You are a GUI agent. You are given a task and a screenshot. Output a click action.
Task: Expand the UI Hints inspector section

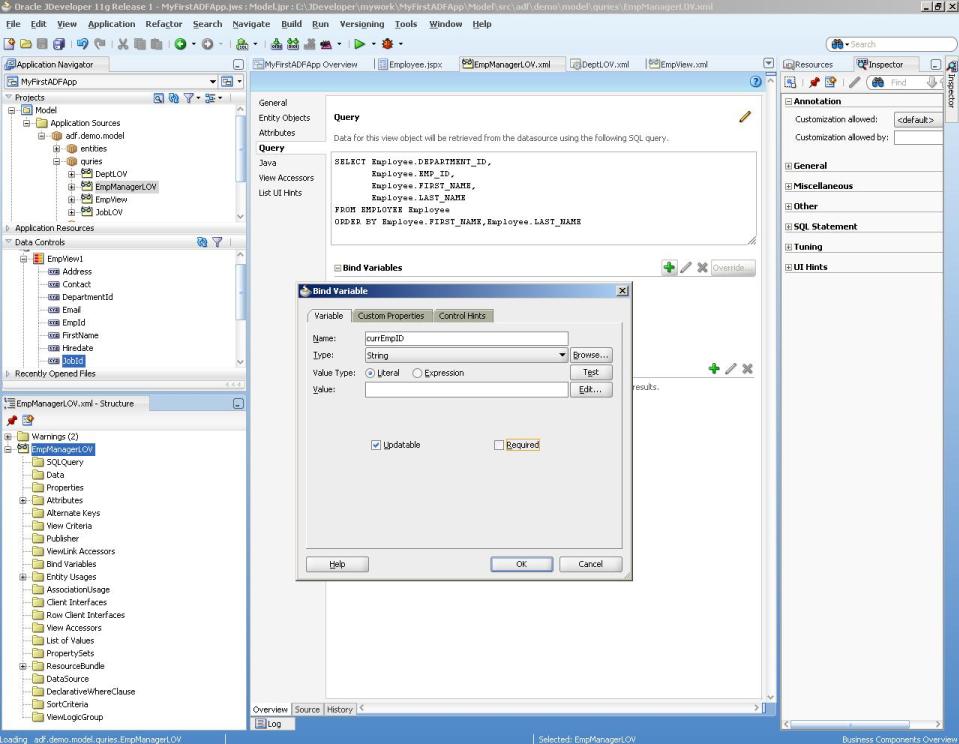[788, 267]
